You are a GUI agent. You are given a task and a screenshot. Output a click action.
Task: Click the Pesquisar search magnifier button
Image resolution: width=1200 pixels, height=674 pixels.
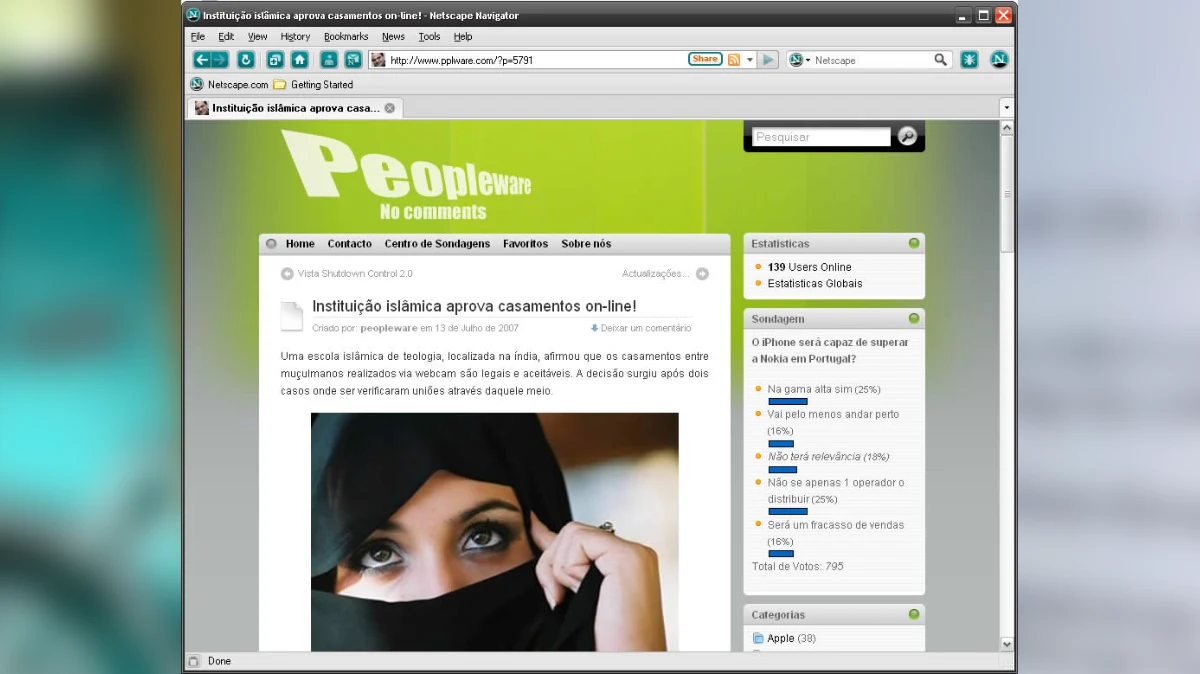907,137
